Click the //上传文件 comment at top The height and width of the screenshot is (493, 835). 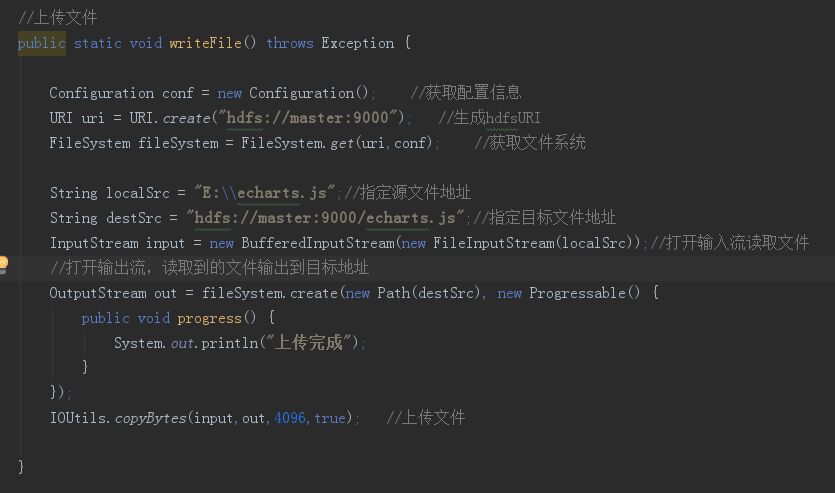(x=58, y=18)
